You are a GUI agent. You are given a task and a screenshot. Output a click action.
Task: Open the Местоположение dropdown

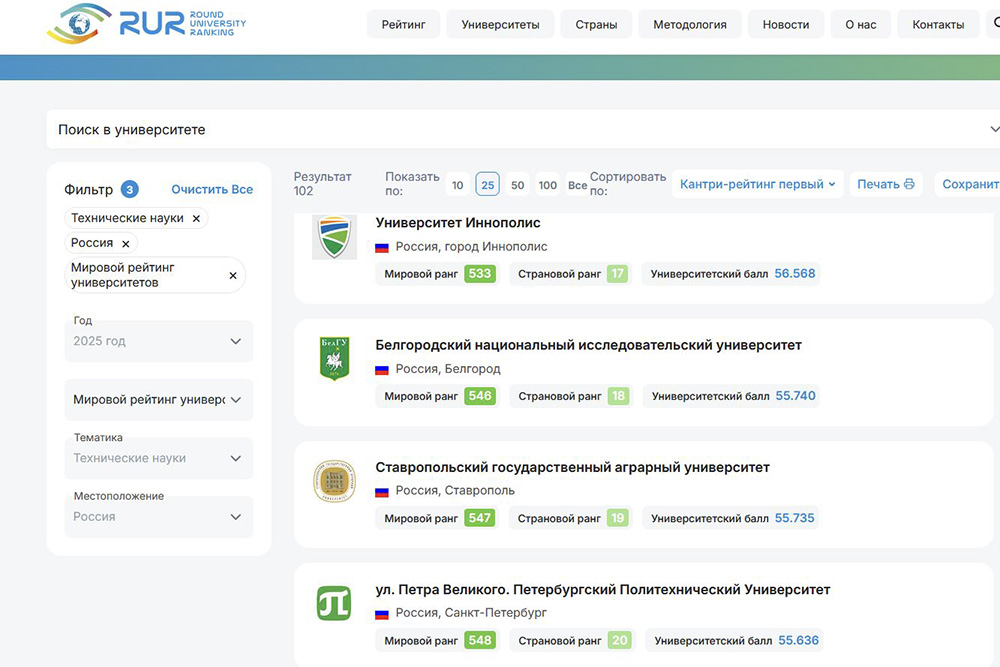point(158,517)
